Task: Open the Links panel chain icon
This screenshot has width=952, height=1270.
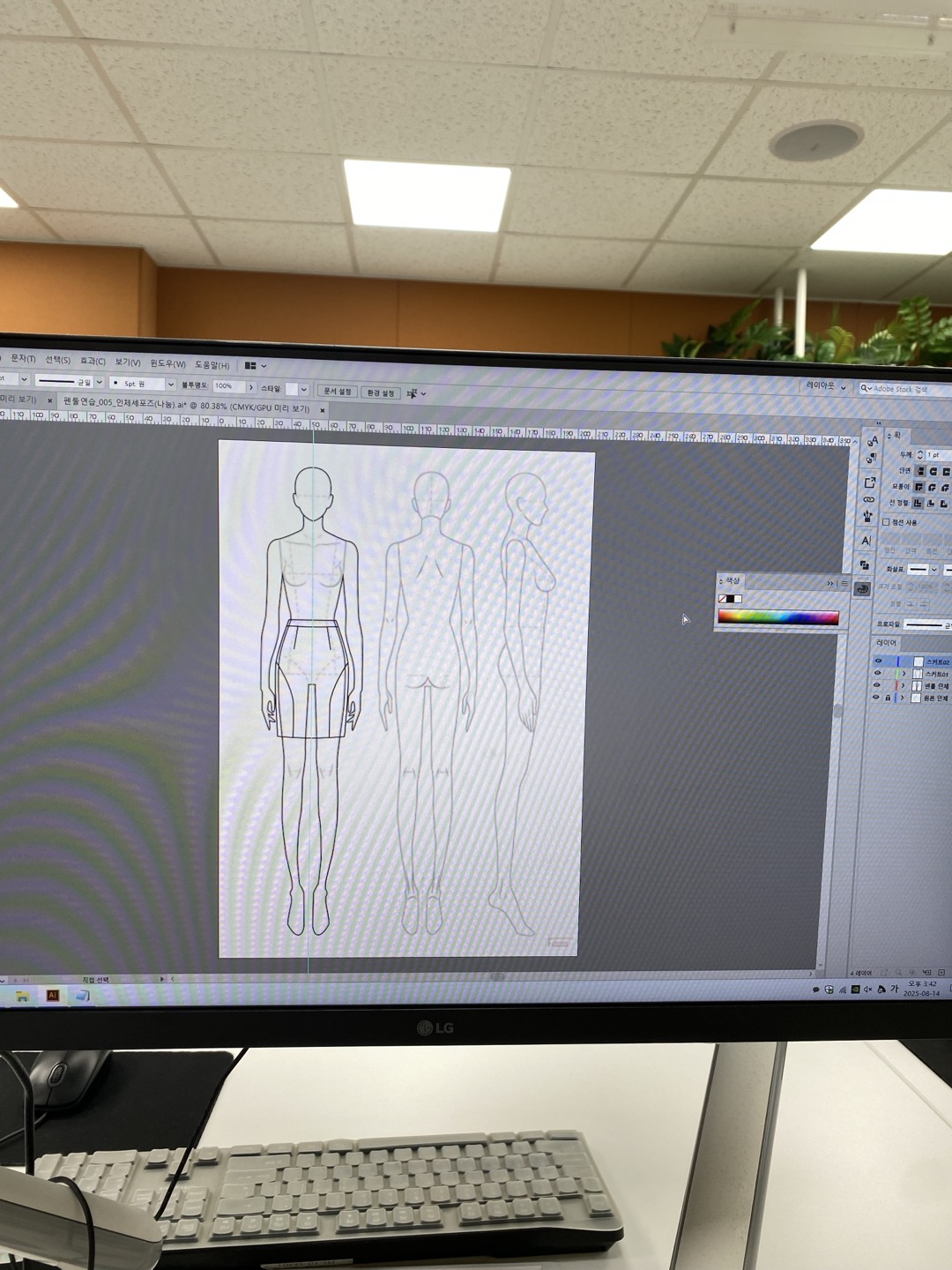Action: [869, 499]
